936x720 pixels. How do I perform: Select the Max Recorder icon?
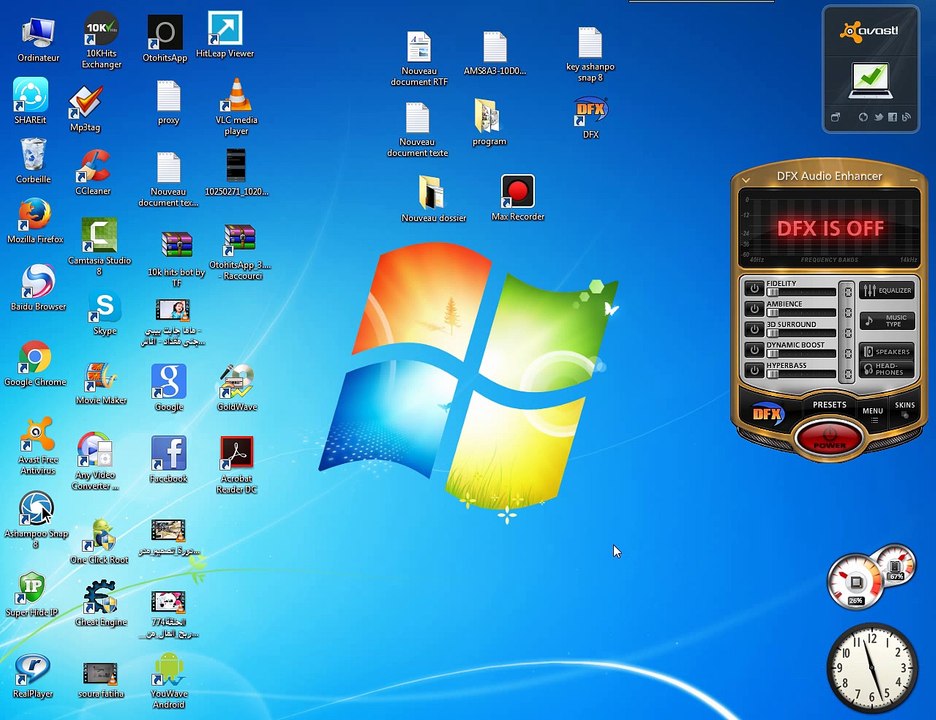(x=517, y=192)
